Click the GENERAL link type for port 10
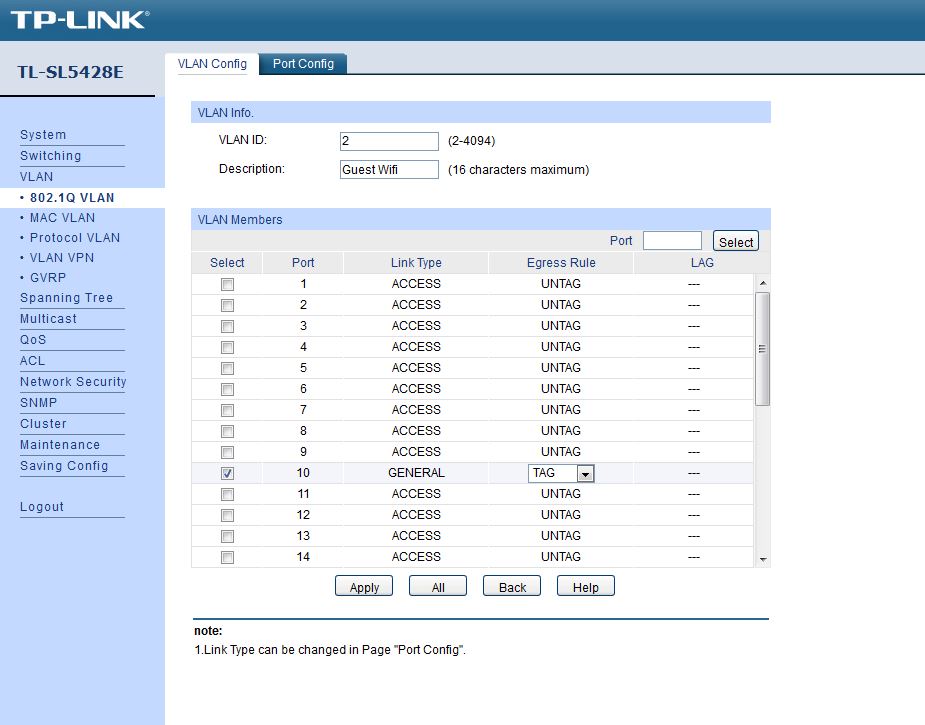This screenshot has width=925, height=725. [x=416, y=473]
